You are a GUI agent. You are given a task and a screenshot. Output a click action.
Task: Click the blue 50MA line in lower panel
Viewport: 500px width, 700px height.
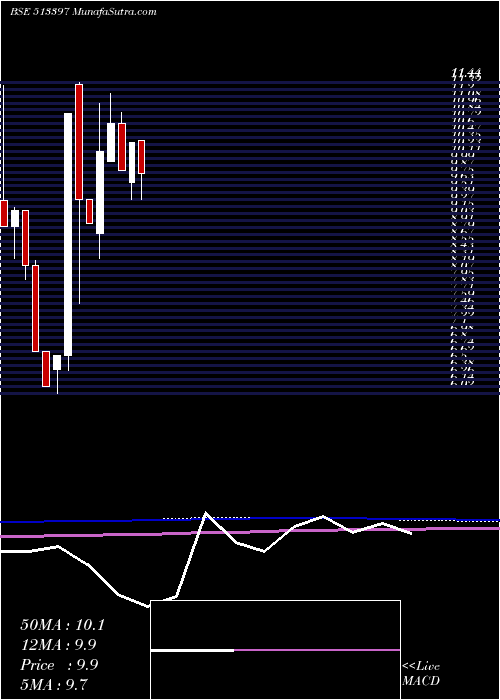(250, 519)
